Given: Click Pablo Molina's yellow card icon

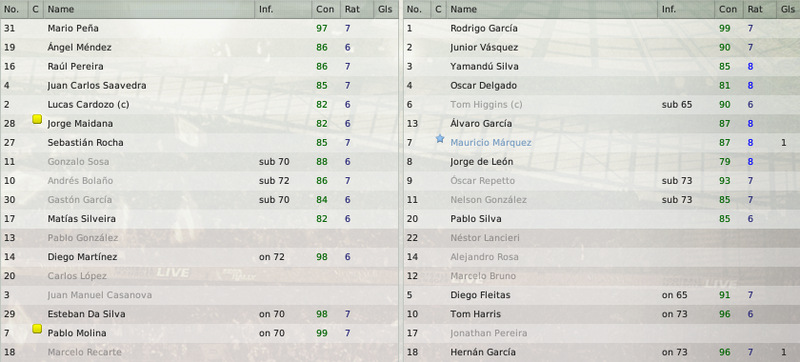Looking at the screenshot, I should 37,329.
